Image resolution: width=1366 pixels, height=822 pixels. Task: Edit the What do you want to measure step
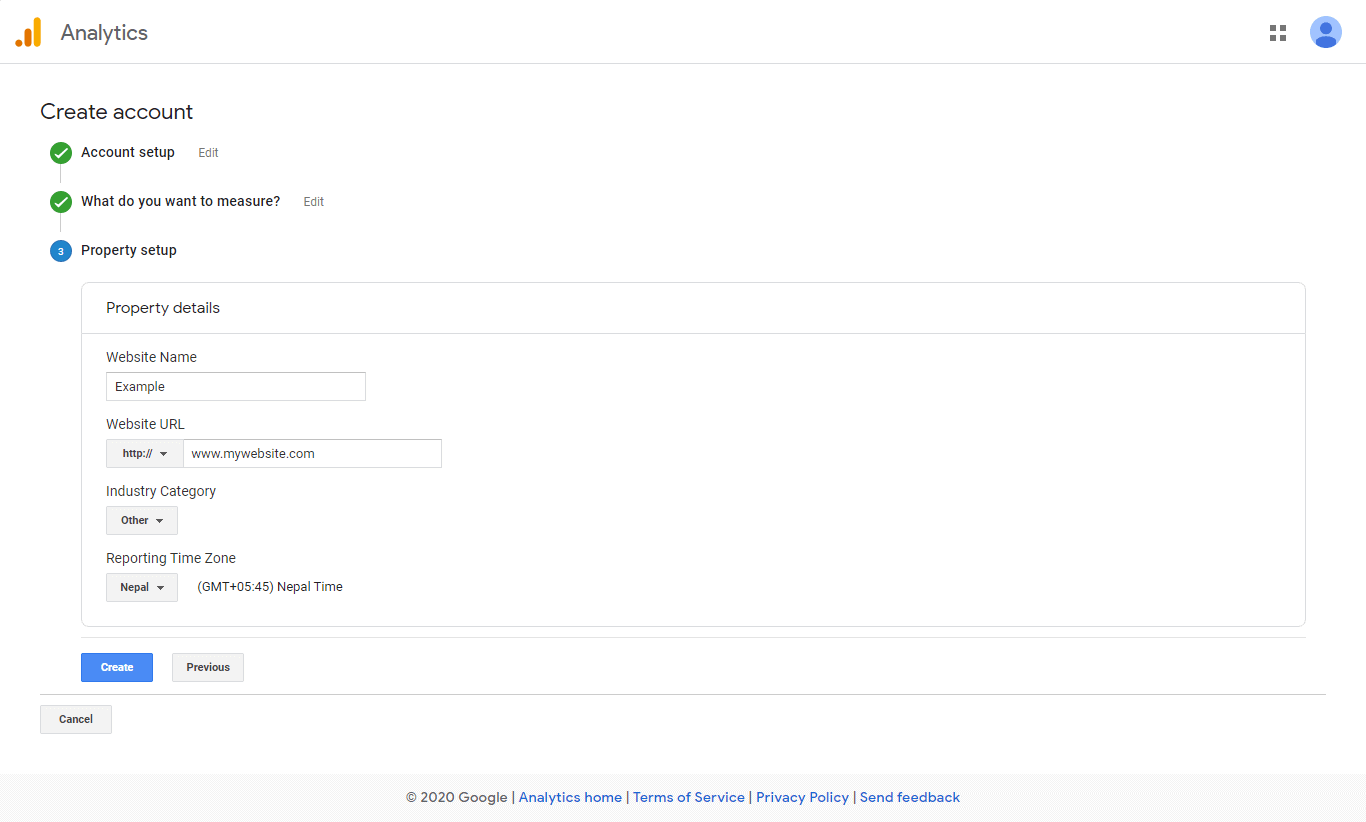pos(314,202)
